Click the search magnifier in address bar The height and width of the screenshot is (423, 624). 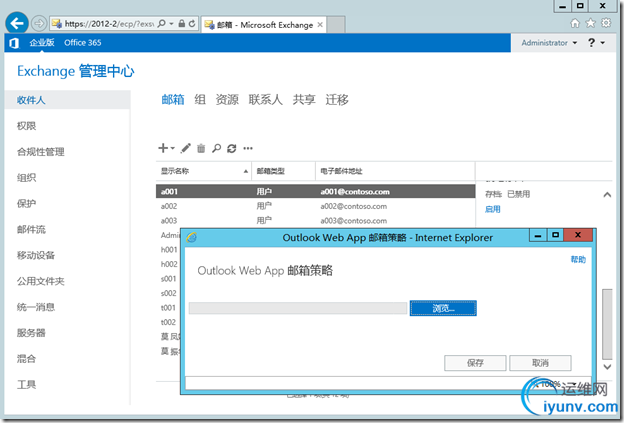tap(162, 23)
